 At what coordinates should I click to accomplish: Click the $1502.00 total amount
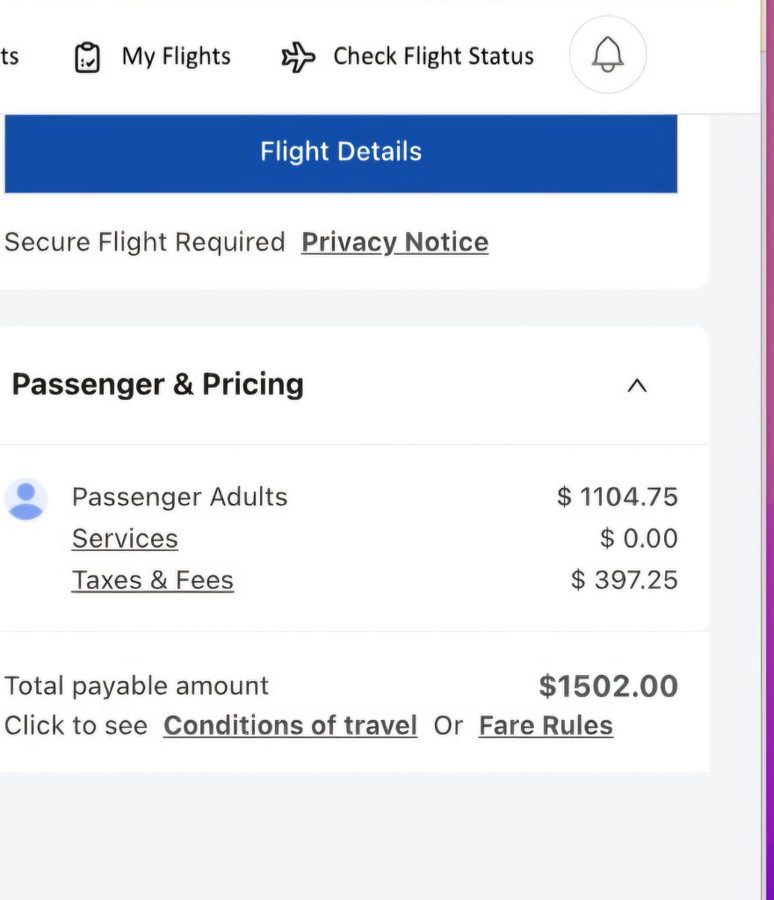click(x=608, y=686)
